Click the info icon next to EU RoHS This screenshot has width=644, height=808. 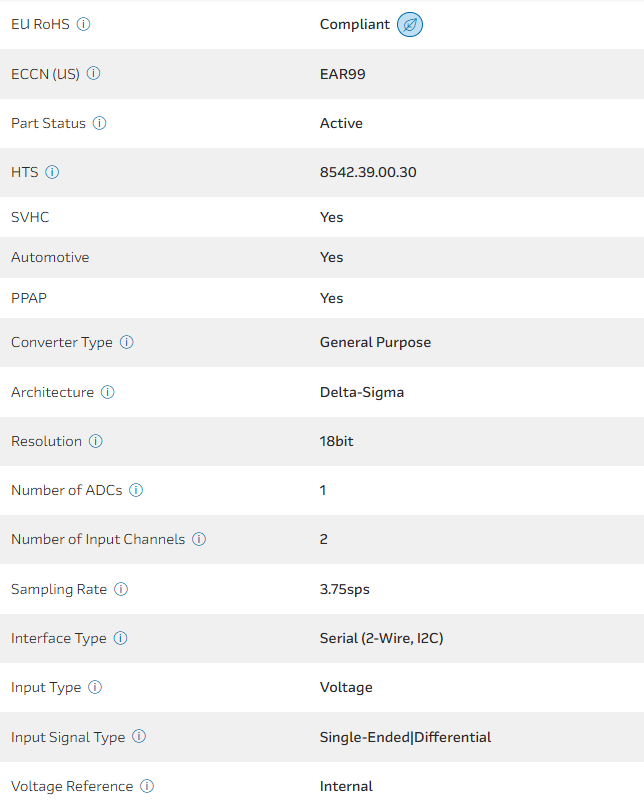(x=84, y=24)
